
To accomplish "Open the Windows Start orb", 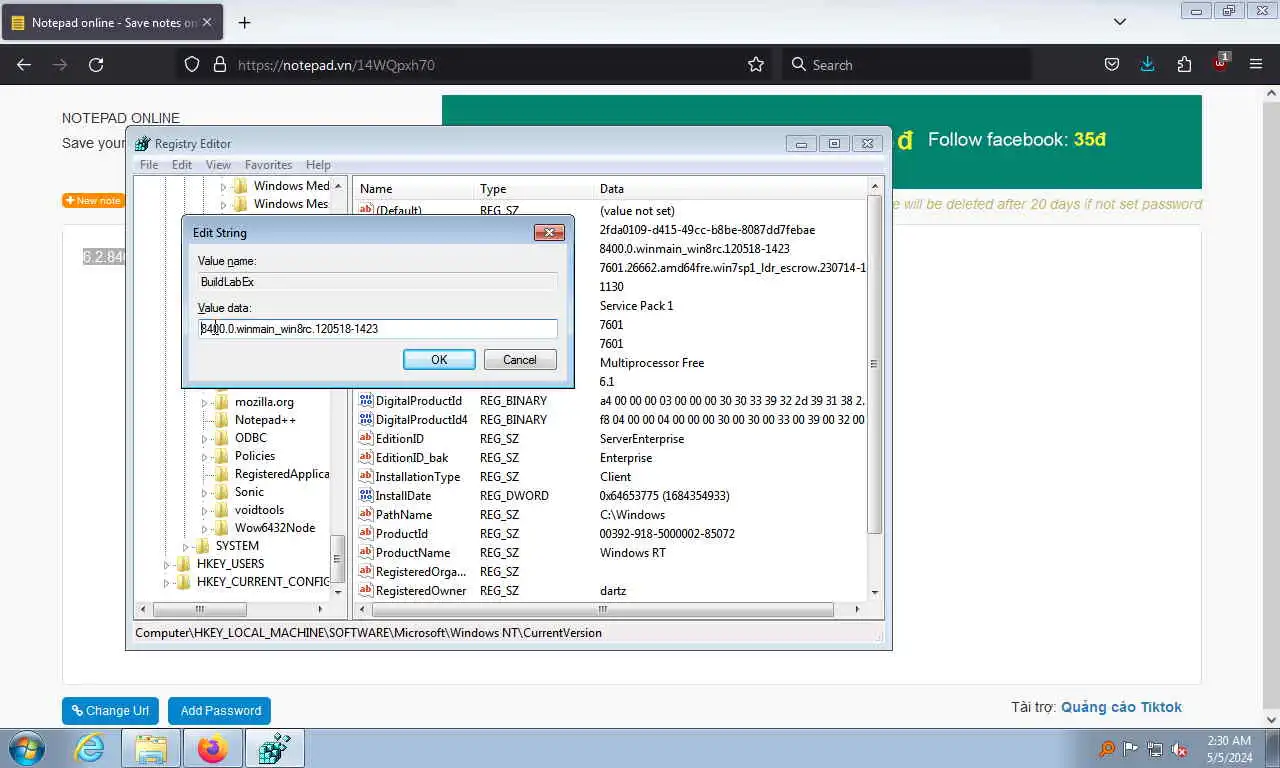I will coord(27,748).
